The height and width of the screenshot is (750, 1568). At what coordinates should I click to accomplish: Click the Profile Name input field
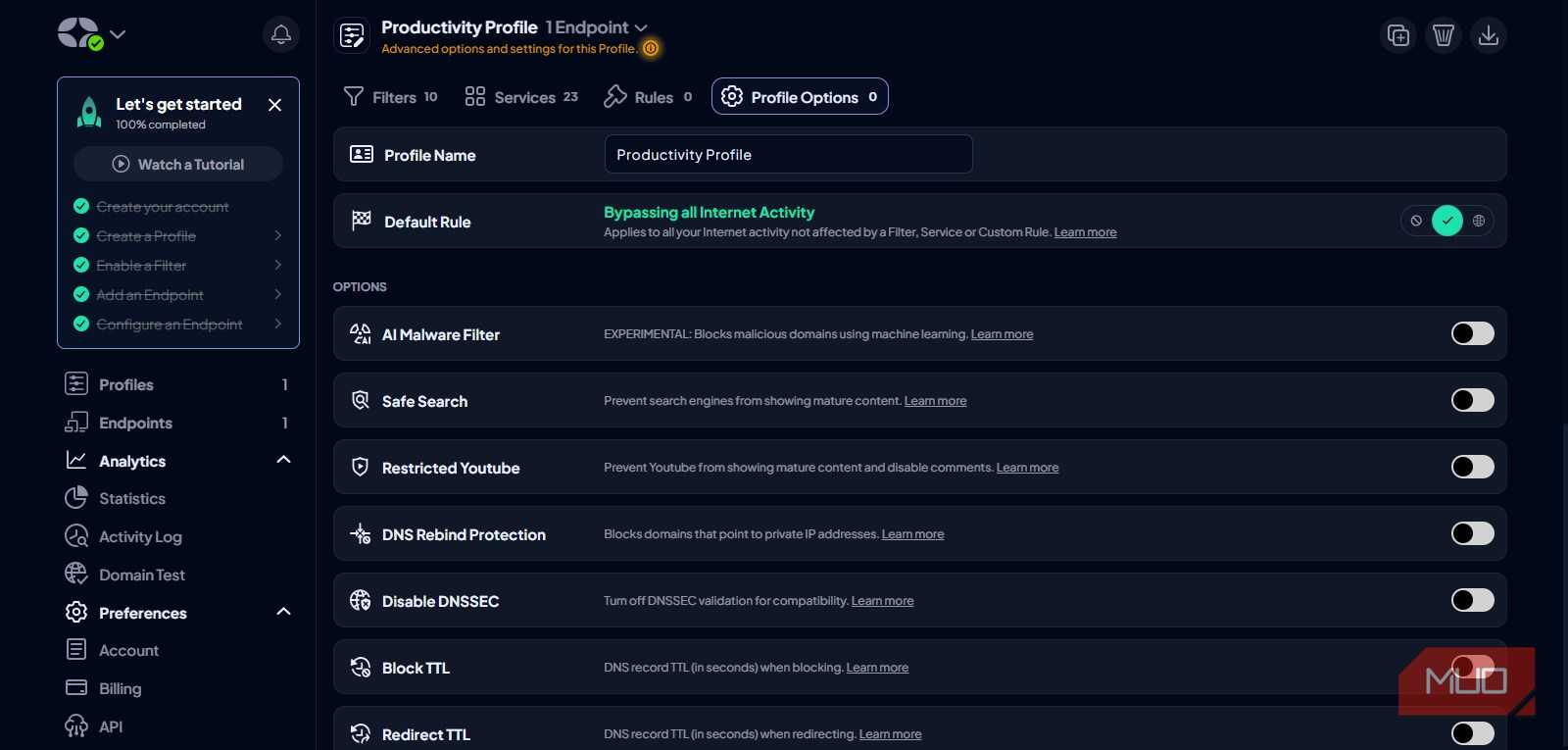click(789, 154)
